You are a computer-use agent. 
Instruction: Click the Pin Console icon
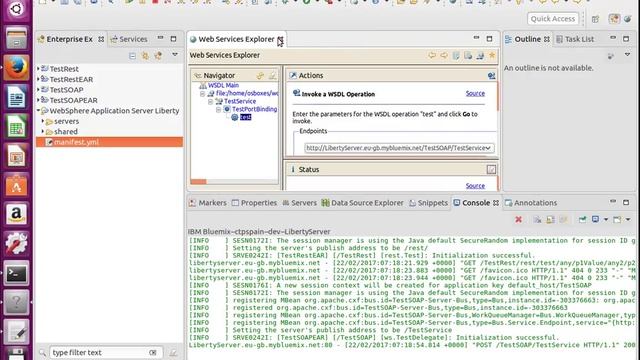click(582, 220)
